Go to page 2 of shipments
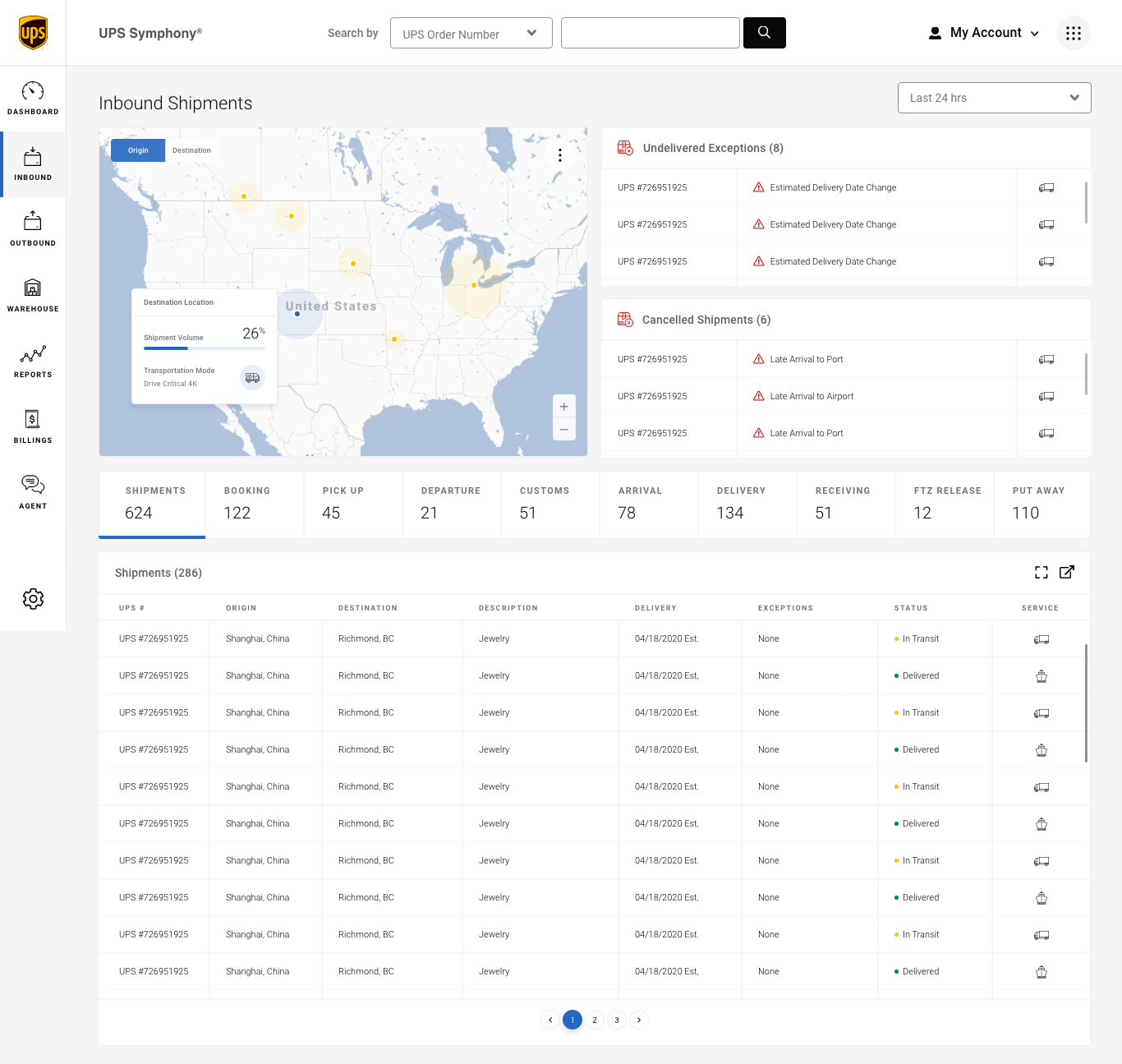1122x1064 pixels. pyautogui.click(x=595, y=1020)
